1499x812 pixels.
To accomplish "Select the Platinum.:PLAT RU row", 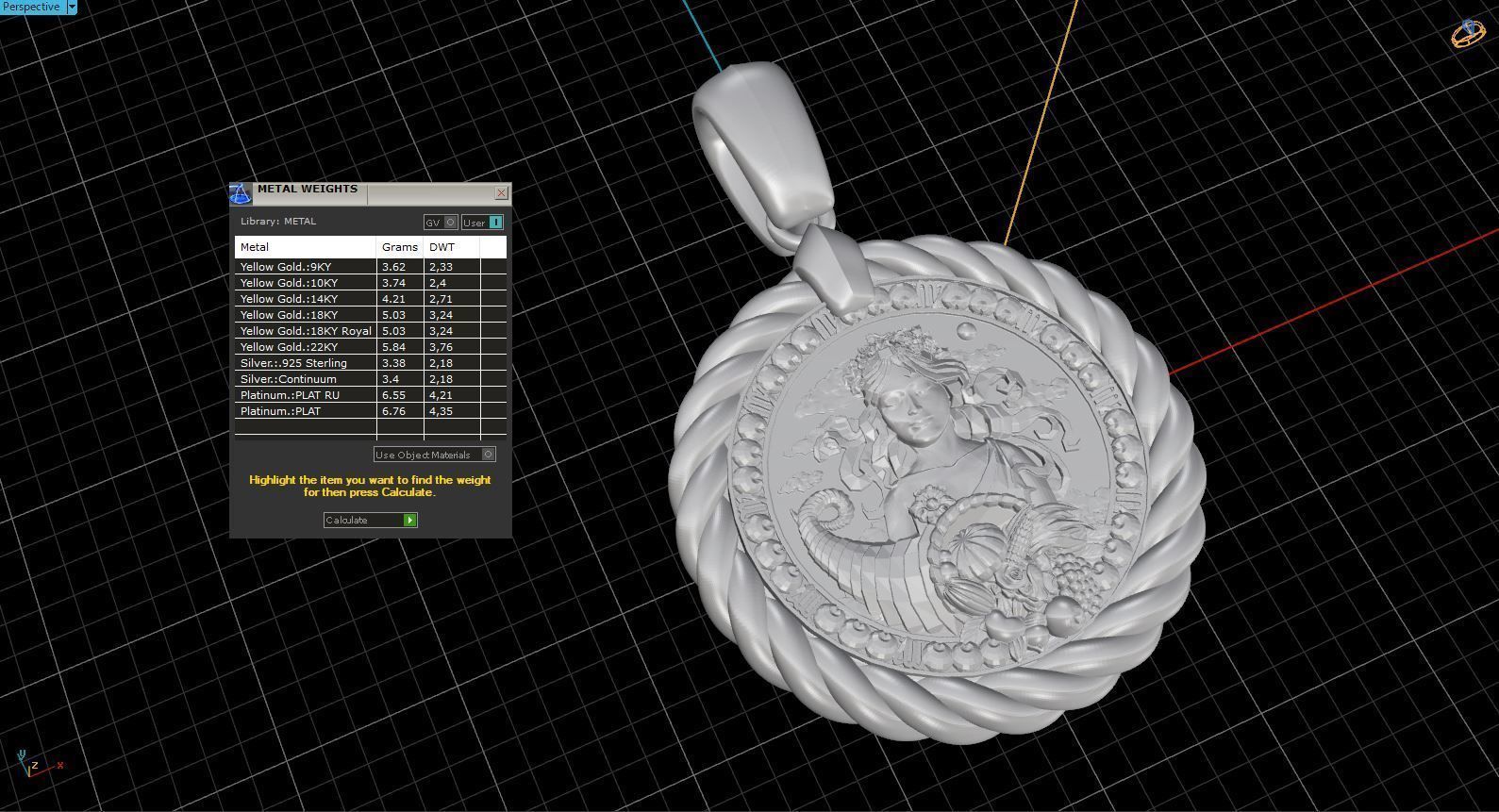I will [x=371, y=395].
